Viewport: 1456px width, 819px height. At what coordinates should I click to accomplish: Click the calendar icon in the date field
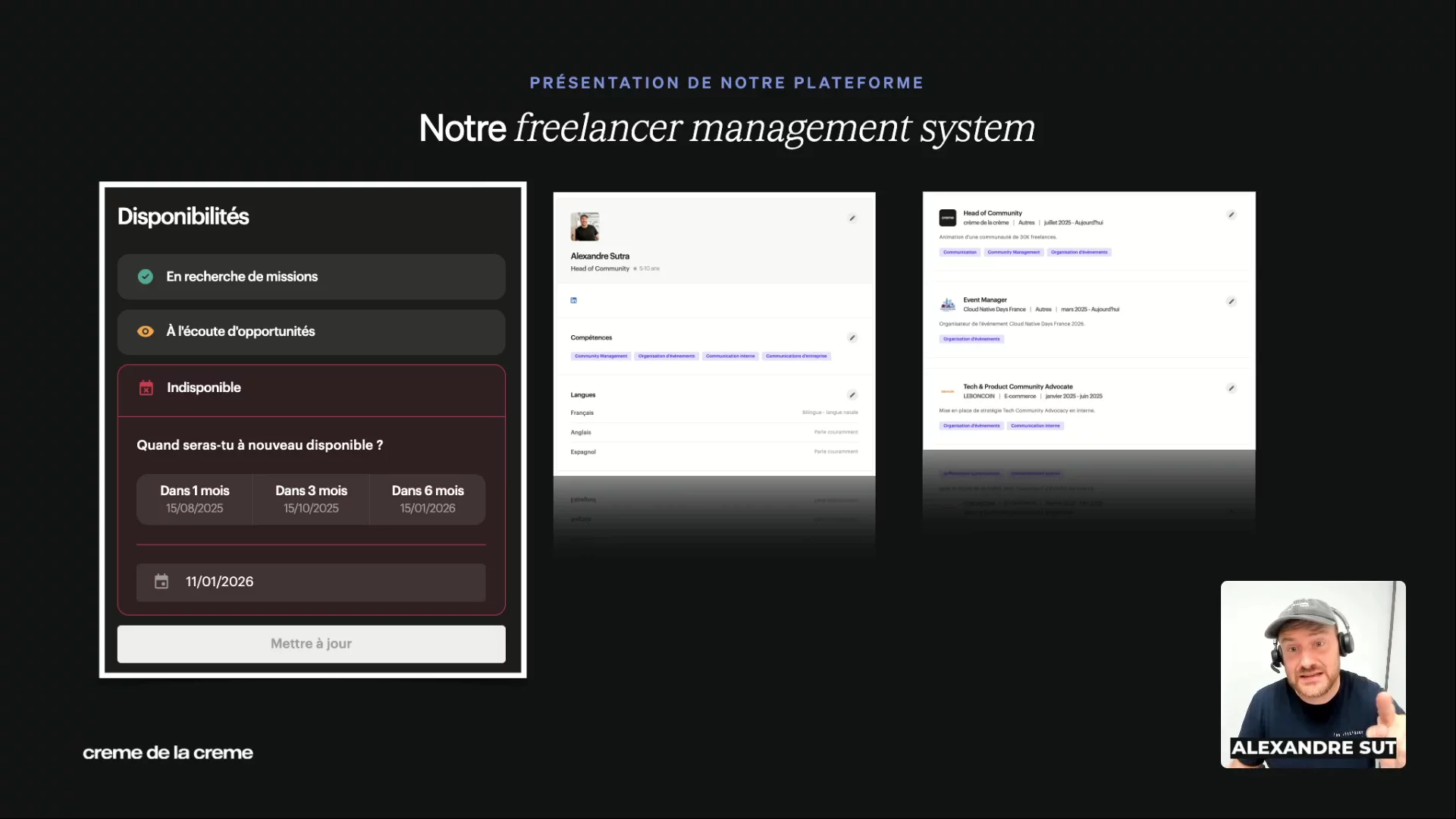tap(162, 582)
